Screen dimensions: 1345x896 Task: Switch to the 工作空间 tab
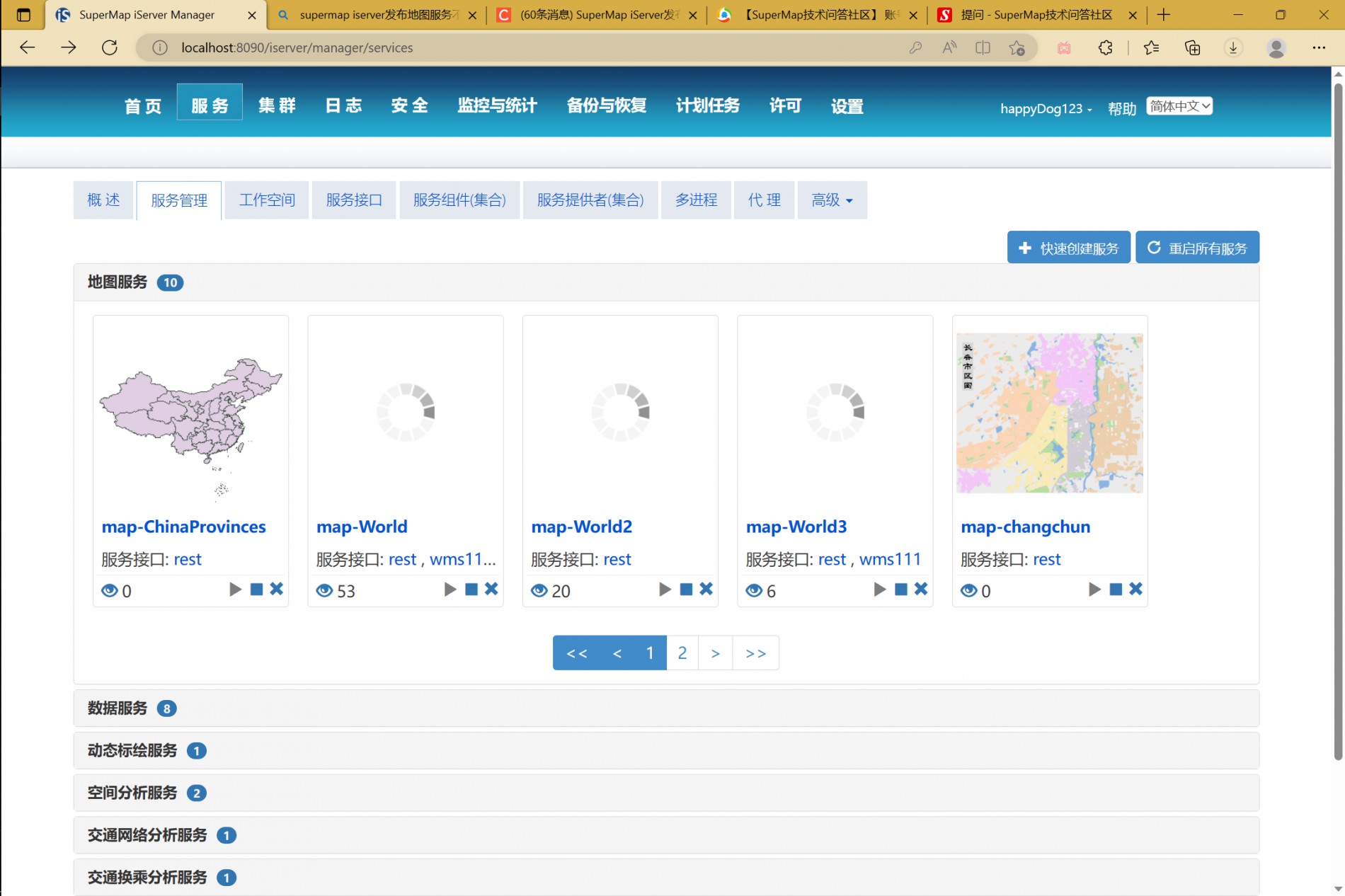pos(267,200)
